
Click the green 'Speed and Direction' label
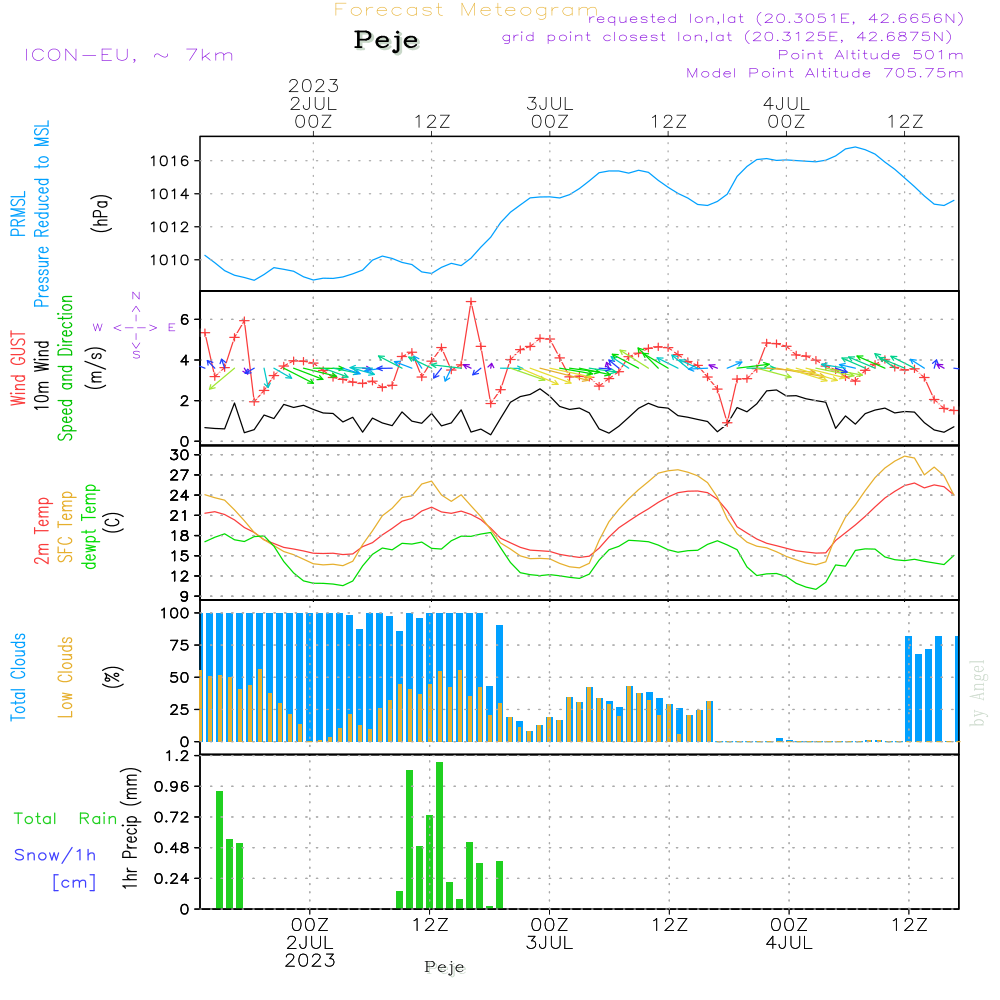coord(65,368)
